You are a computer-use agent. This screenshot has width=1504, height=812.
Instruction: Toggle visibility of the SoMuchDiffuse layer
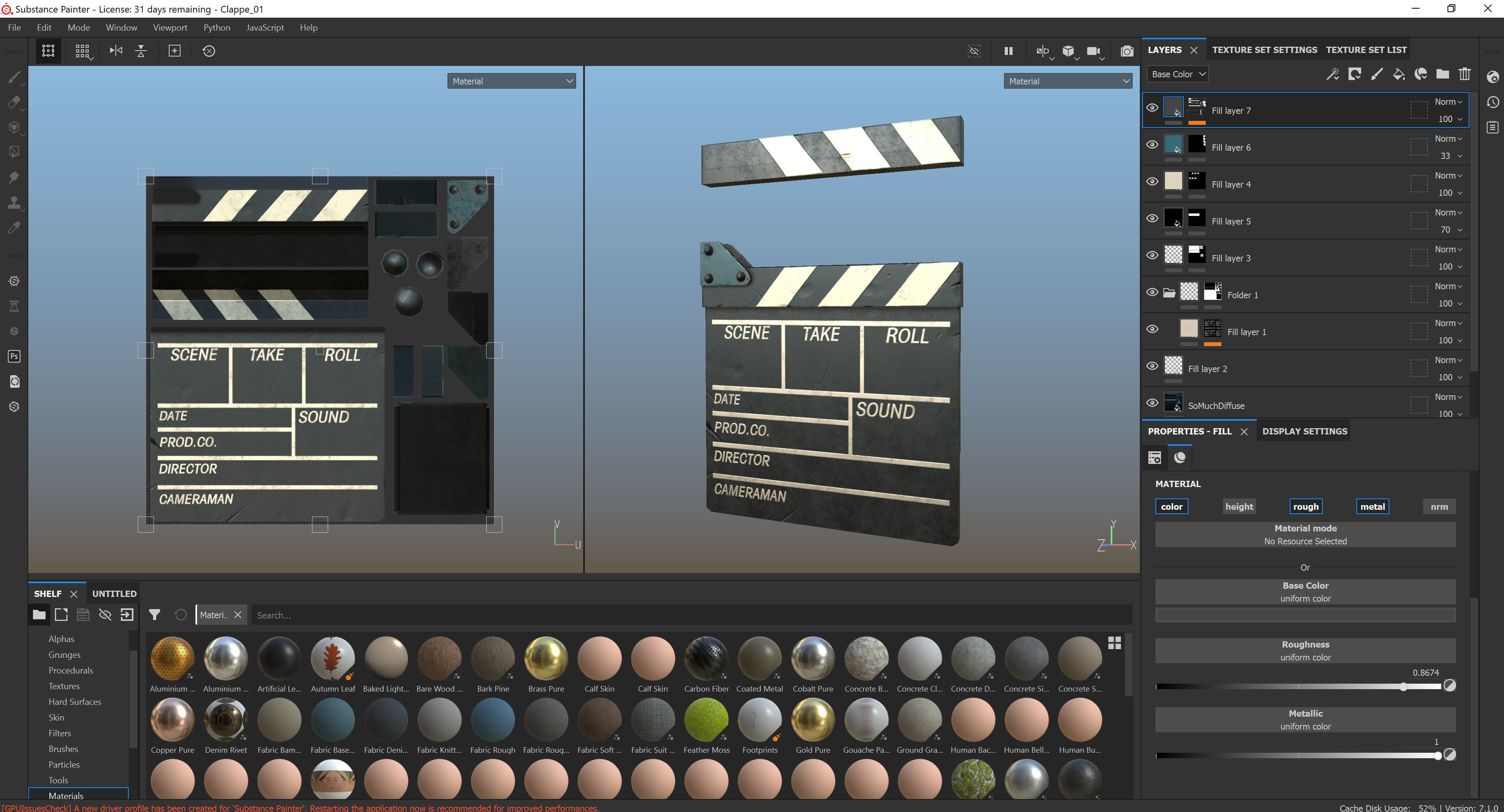(1152, 403)
